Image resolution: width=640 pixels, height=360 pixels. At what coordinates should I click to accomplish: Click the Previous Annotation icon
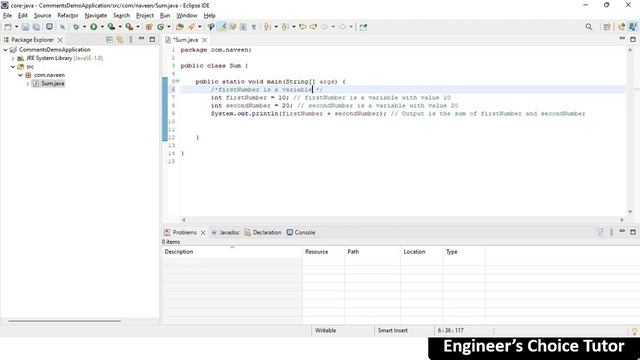285,27
